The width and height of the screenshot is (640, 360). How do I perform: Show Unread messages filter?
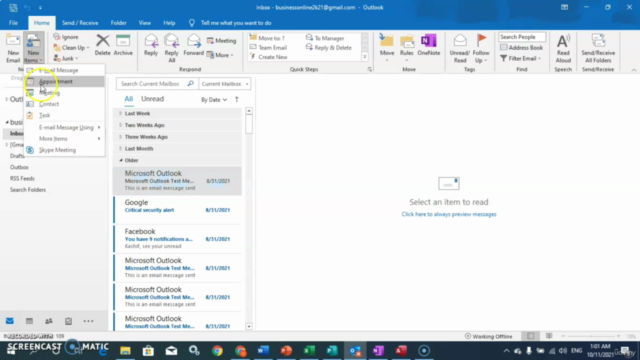(153, 99)
